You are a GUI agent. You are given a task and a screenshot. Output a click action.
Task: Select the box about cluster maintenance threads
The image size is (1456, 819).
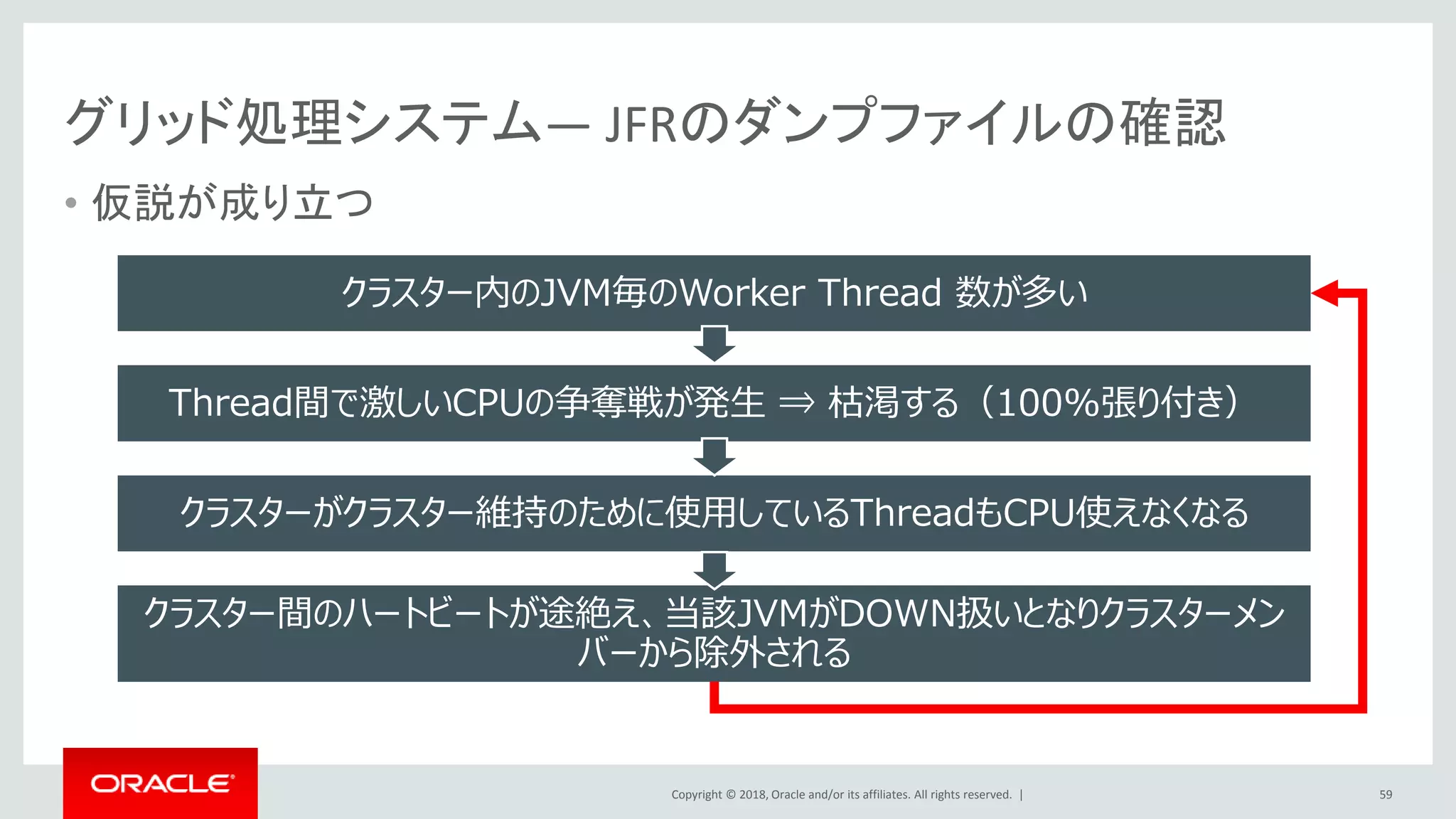(714, 513)
